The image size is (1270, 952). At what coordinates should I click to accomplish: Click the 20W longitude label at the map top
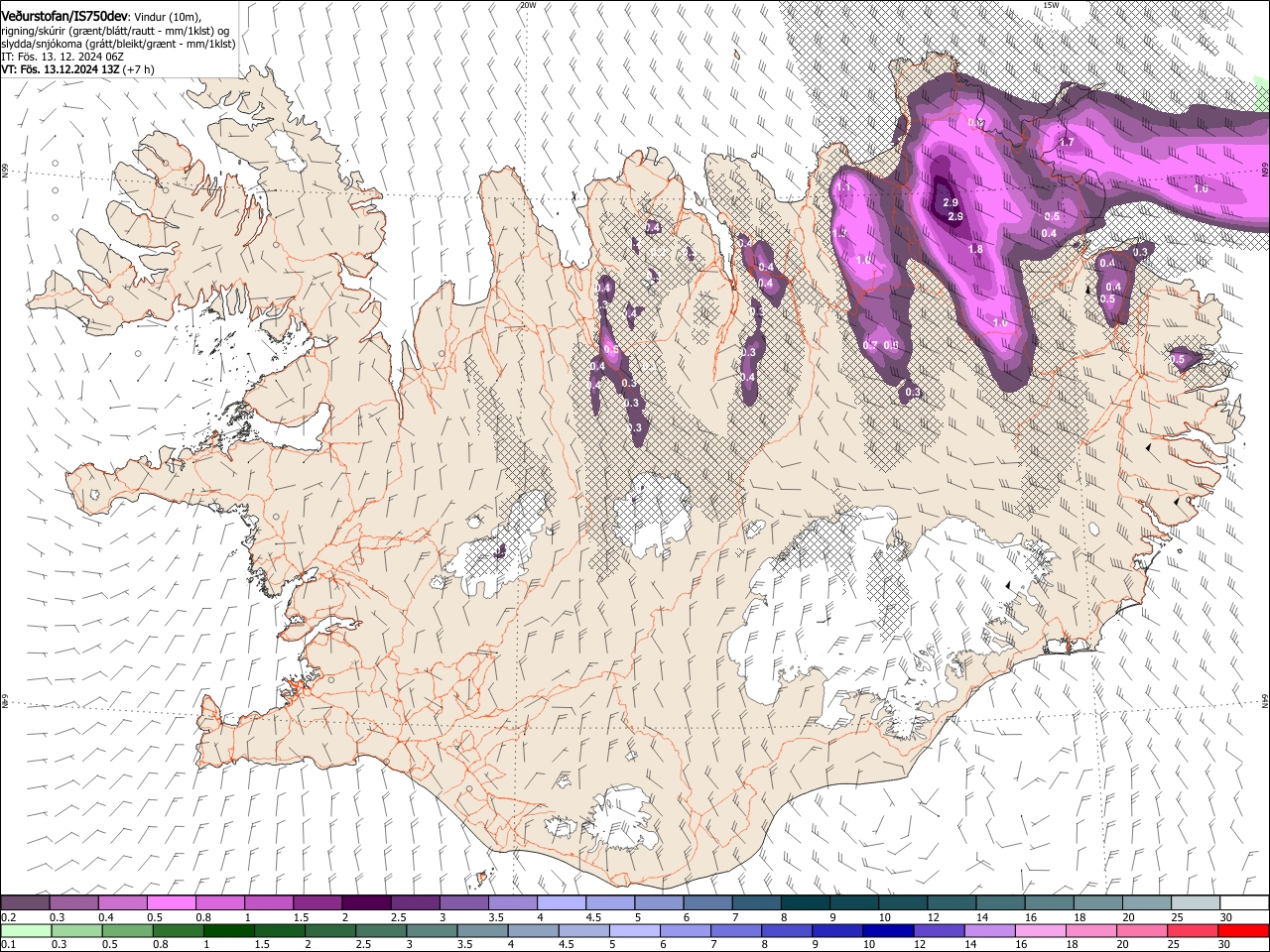tap(528, 5)
